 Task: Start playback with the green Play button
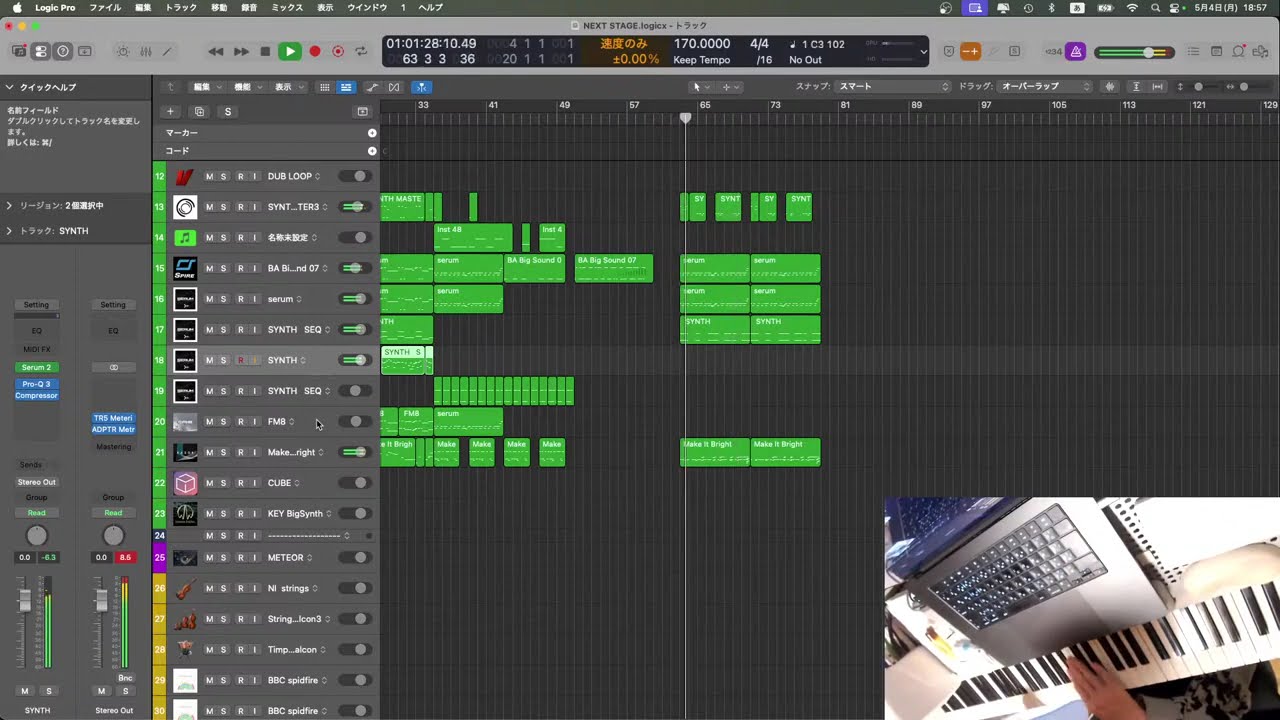tap(289, 51)
